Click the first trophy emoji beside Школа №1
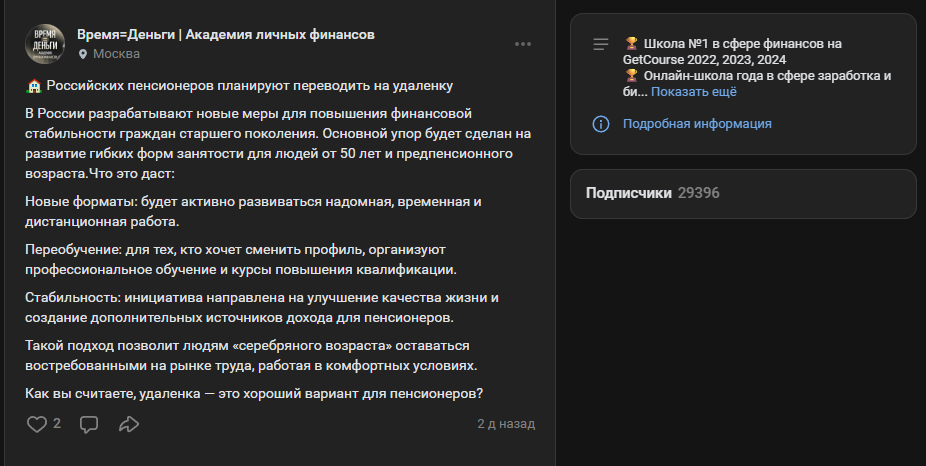Viewport: 926px width, 466px height. pos(631,44)
